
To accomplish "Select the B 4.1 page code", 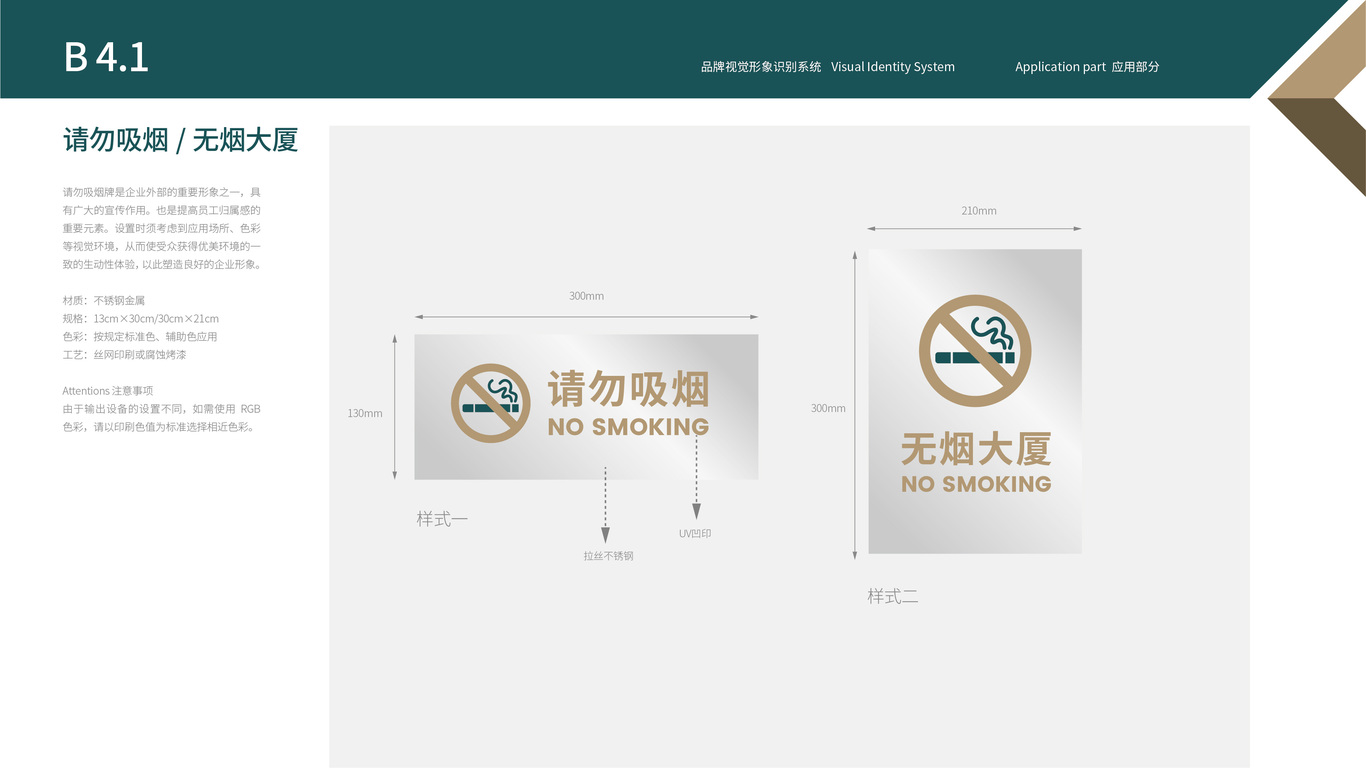I will 106,57.
